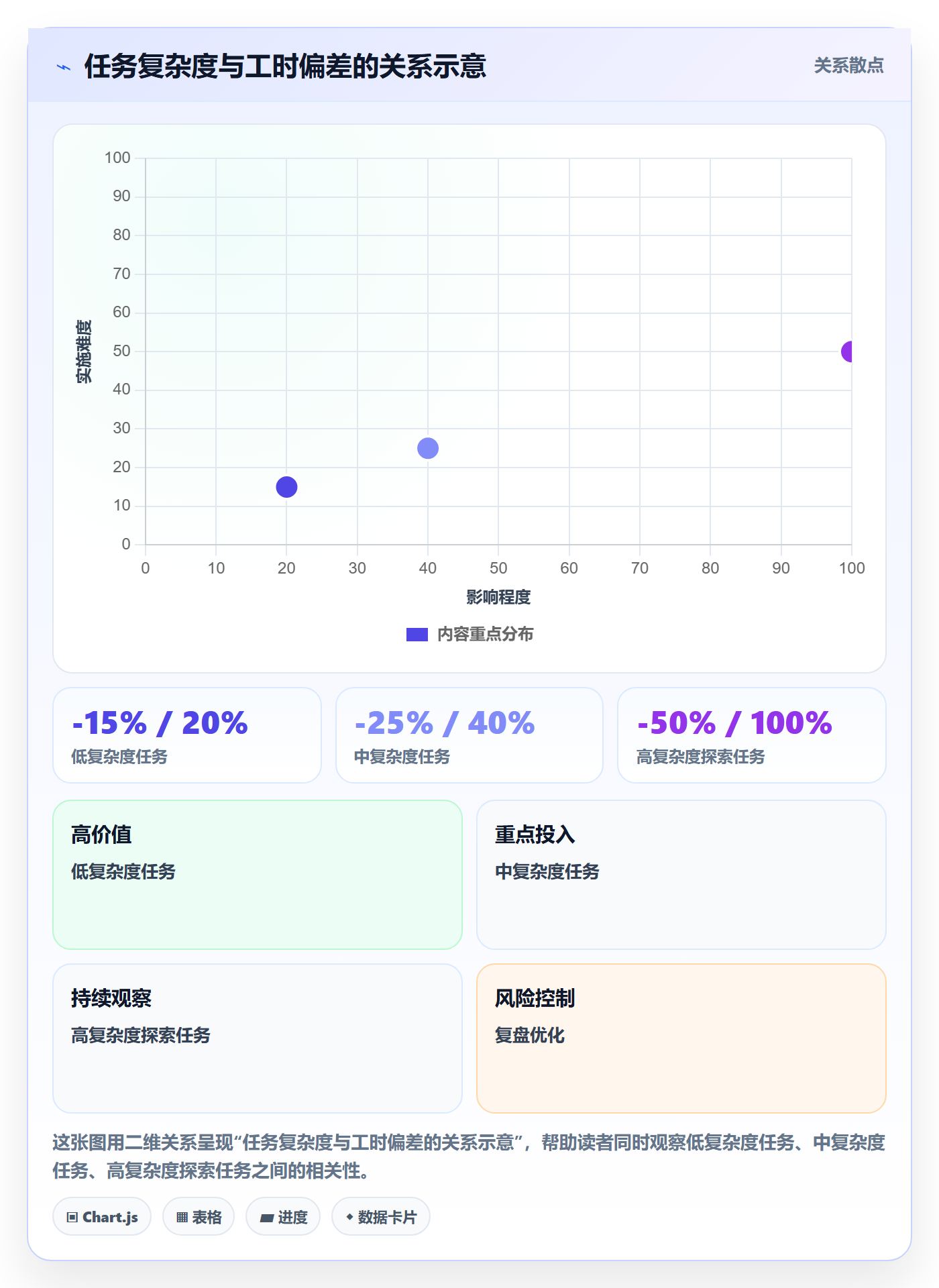Viewport: 939px width, 1288px height.
Task: Select the 重点投入 quadrant card
Action: point(681,875)
